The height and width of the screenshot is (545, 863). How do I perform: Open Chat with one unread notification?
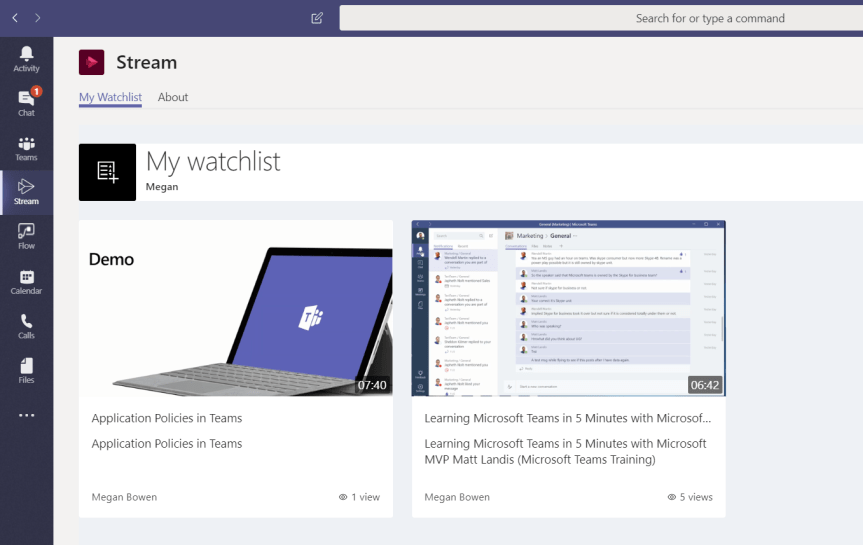(x=26, y=103)
